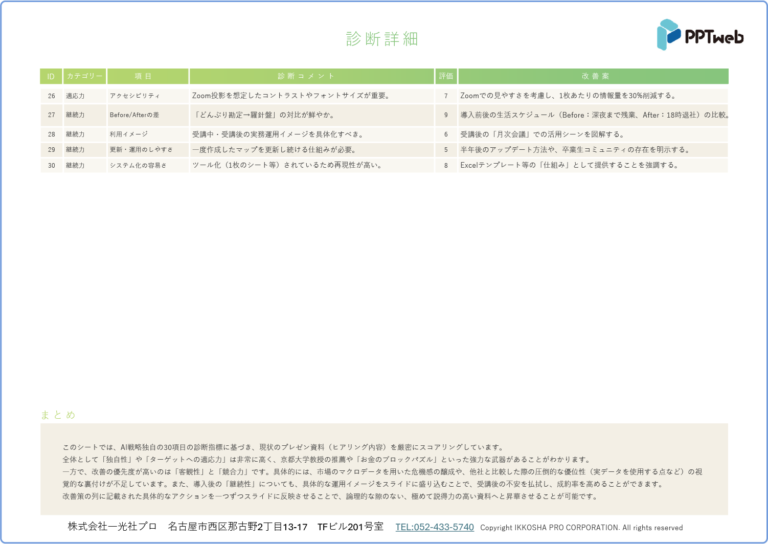768x544 pixels.
Task: Select summary line starting このシートでは、AI戦略独自
Action: click(x=283, y=447)
